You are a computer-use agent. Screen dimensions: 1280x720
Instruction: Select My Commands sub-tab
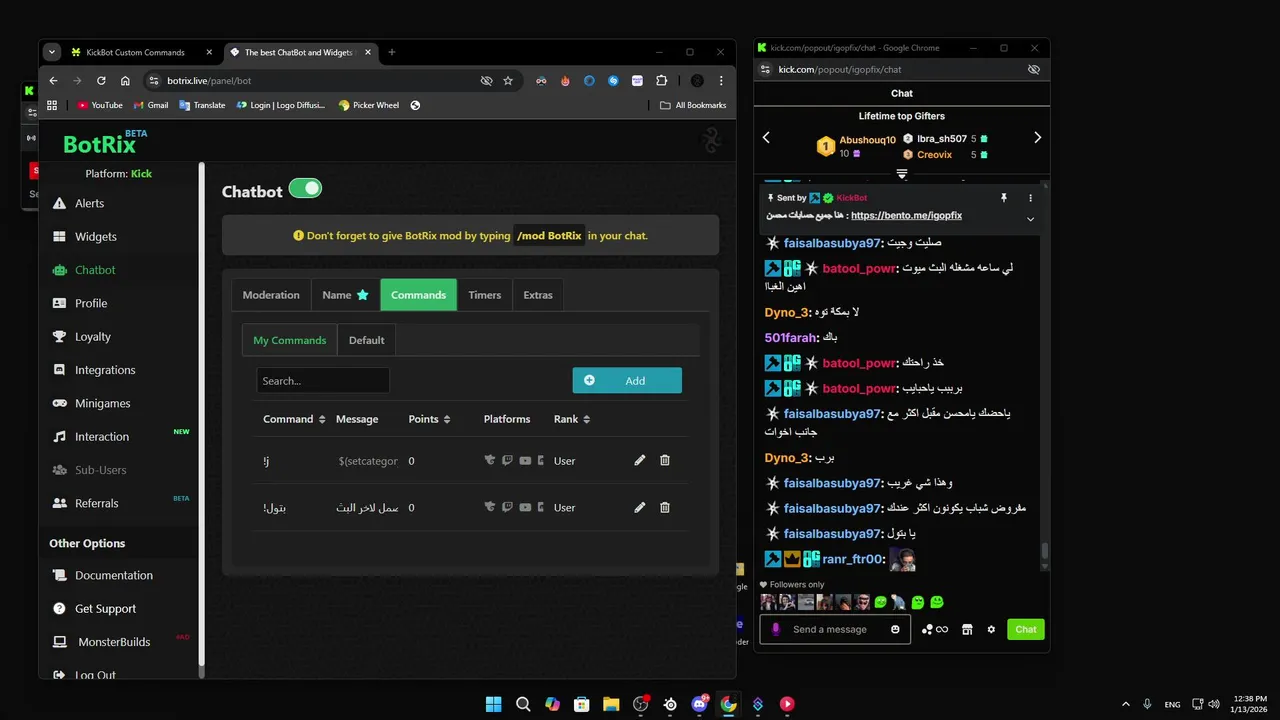(289, 340)
